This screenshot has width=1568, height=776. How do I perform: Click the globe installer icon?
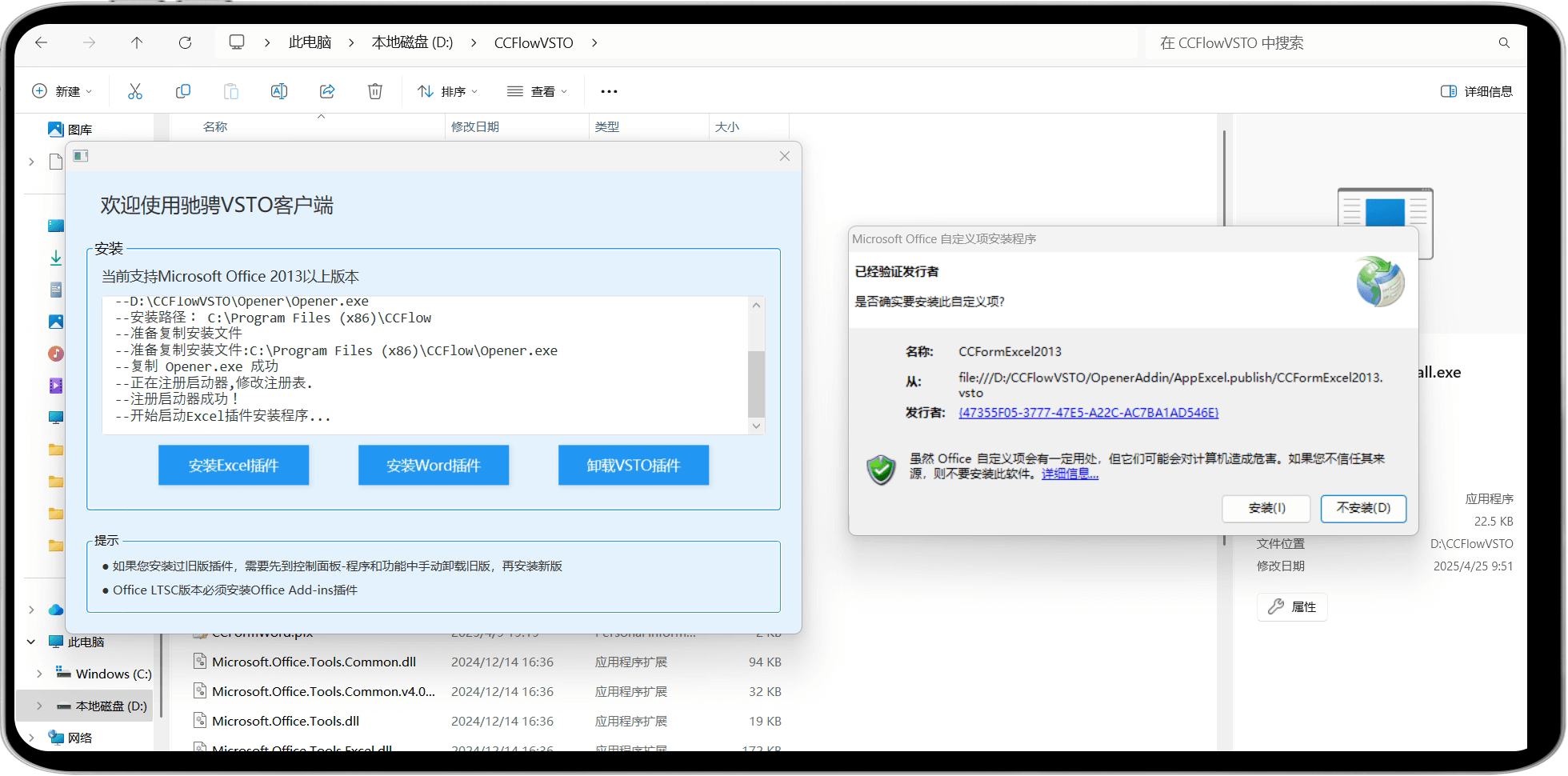tap(1380, 281)
